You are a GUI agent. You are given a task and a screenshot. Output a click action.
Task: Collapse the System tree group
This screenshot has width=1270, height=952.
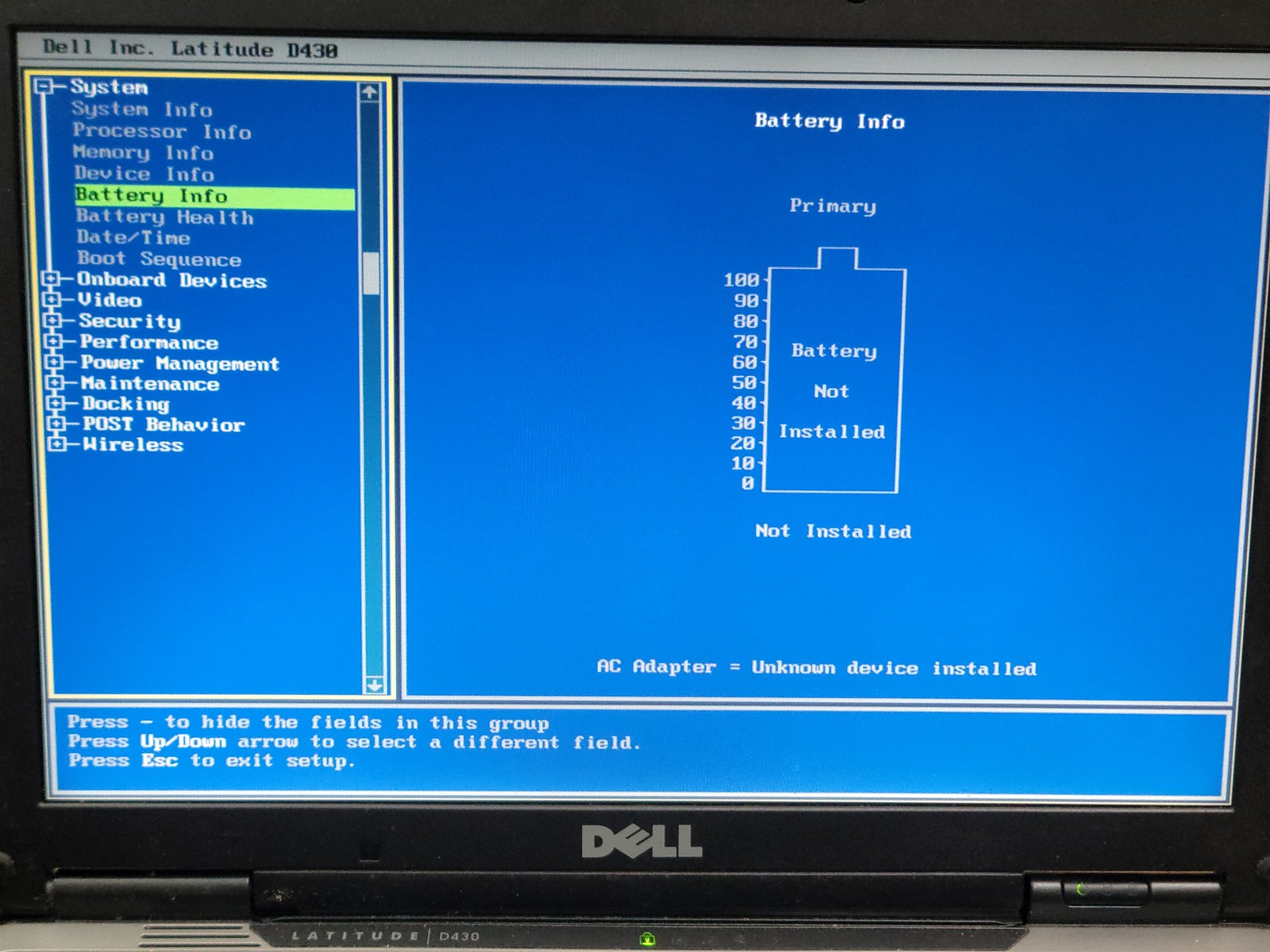click(x=44, y=86)
